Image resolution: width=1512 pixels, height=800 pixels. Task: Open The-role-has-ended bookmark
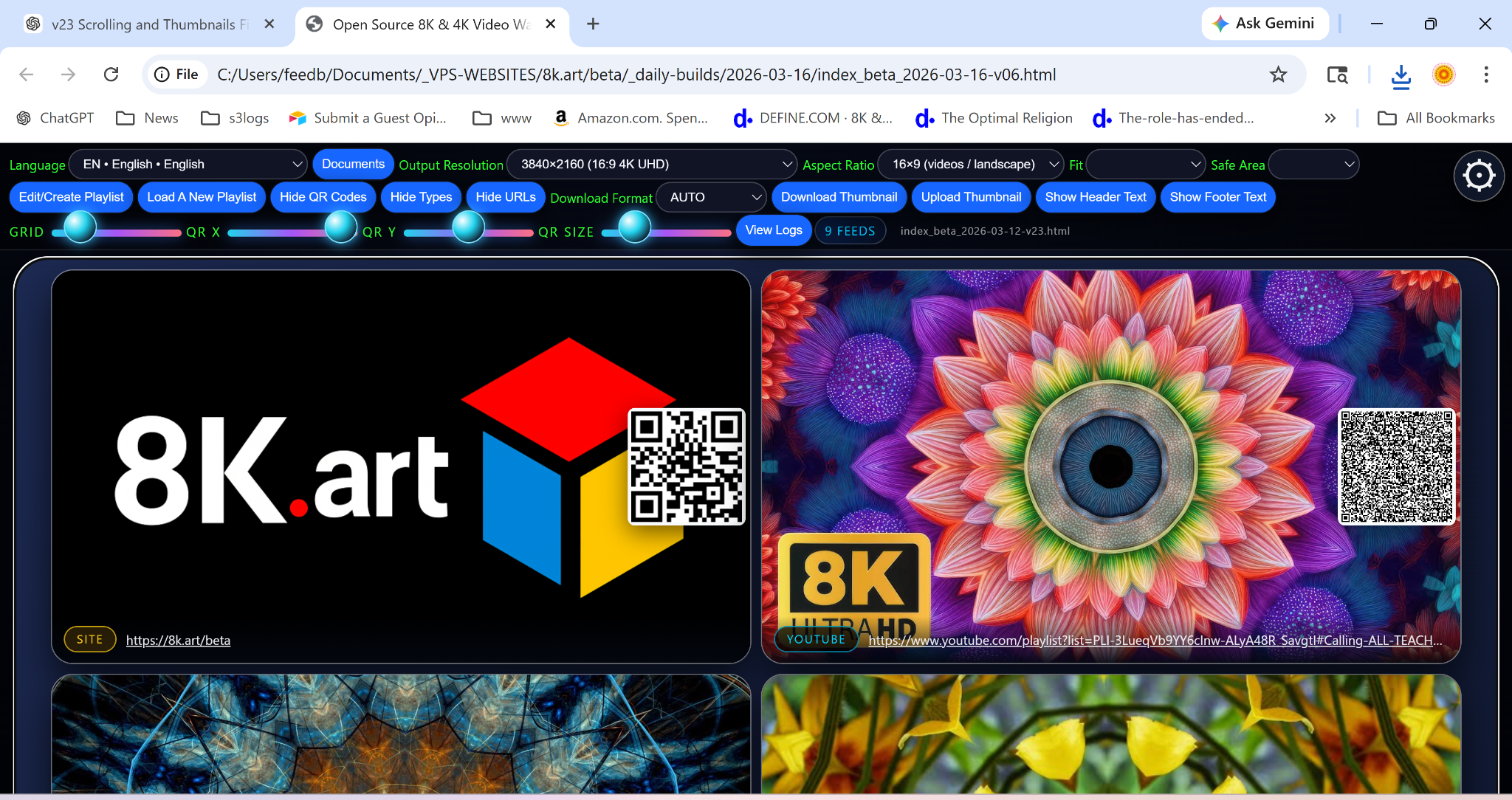pyautogui.click(x=1173, y=118)
